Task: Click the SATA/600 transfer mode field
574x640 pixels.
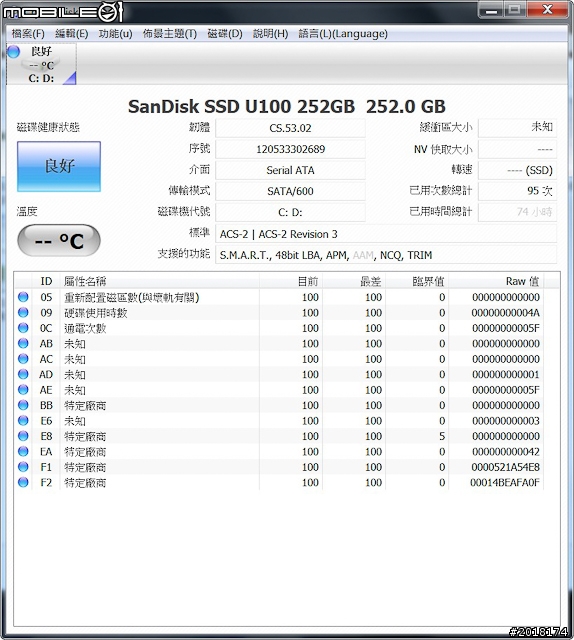Action: (x=290, y=191)
